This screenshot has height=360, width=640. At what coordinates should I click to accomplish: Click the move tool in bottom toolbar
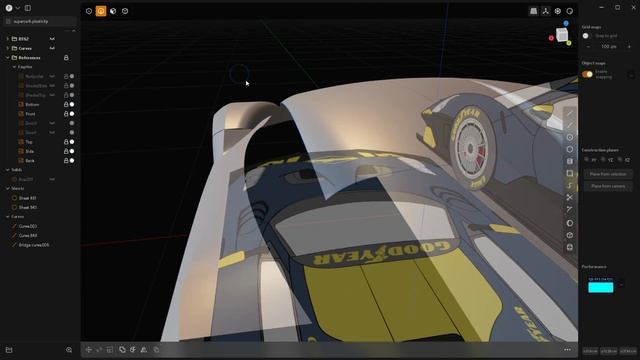point(89,350)
